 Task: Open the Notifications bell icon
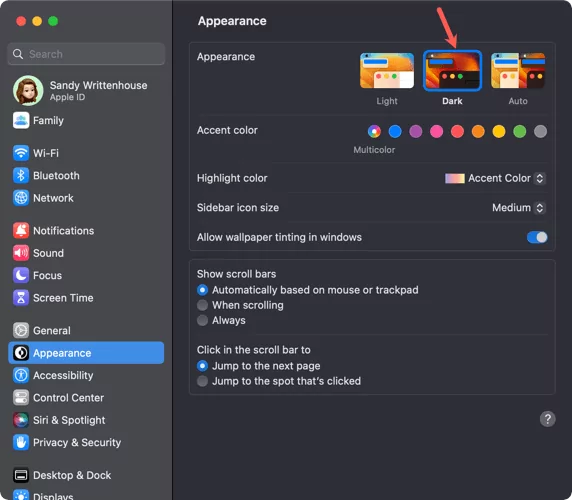pos(21,230)
